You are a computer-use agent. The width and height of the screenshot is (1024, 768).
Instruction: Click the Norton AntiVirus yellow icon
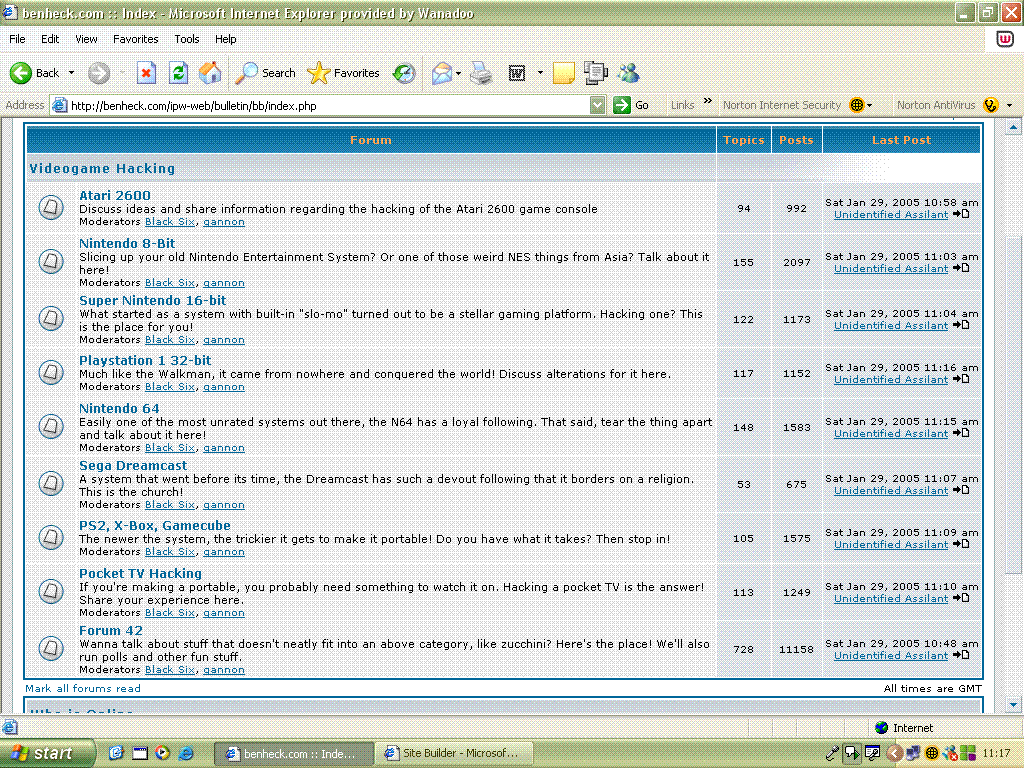coord(991,104)
